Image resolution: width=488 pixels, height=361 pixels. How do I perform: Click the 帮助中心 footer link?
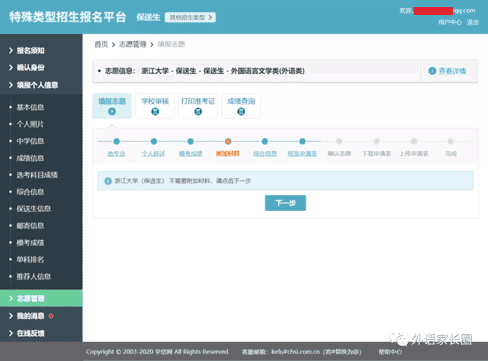pyautogui.click(x=390, y=352)
